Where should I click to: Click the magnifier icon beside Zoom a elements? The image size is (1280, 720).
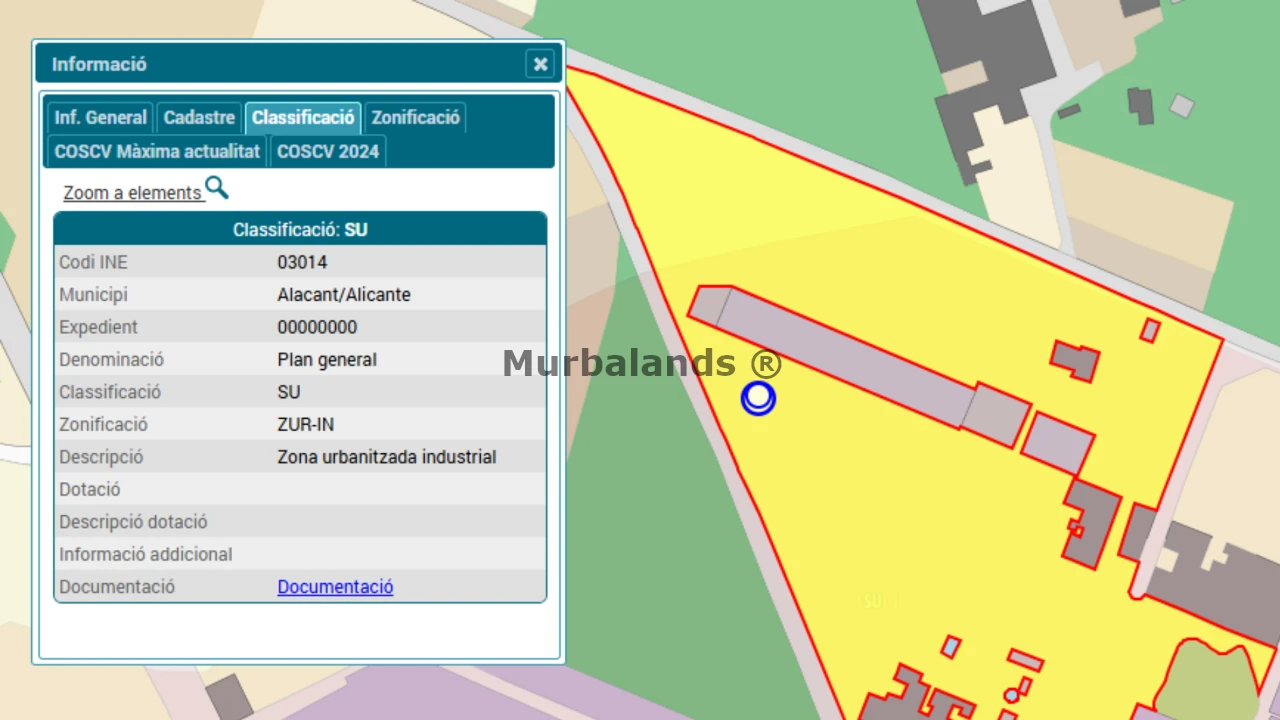[217, 188]
